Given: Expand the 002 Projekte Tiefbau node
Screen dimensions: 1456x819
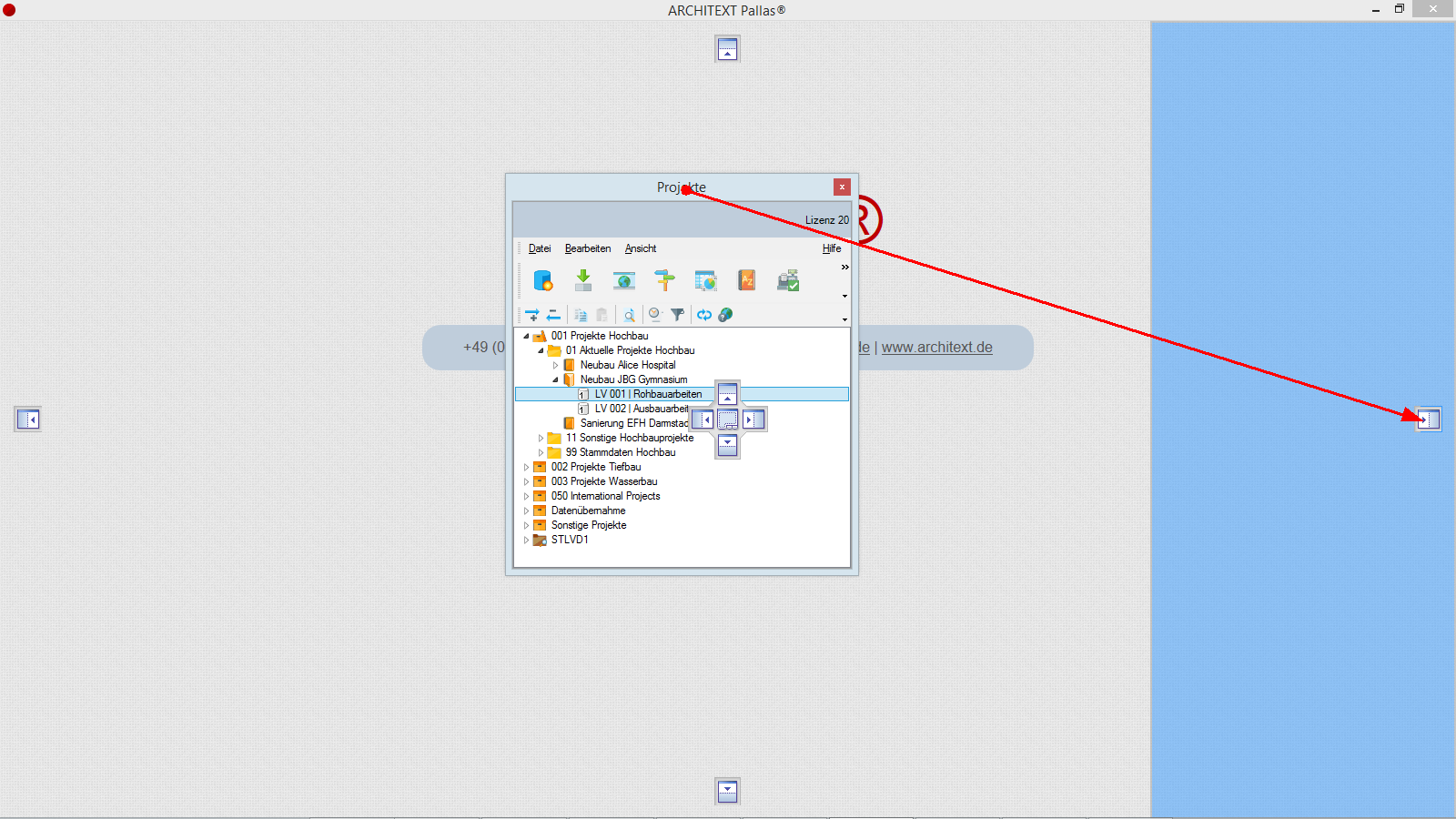Looking at the screenshot, I should 526,467.
